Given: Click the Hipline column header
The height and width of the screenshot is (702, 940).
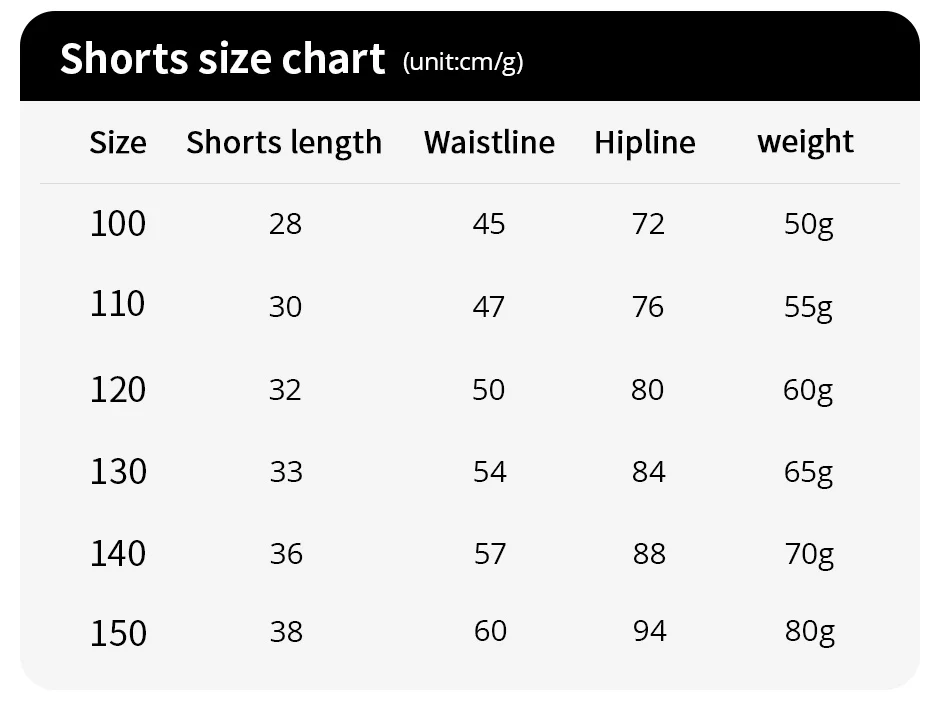Looking at the screenshot, I should point(645,143).
